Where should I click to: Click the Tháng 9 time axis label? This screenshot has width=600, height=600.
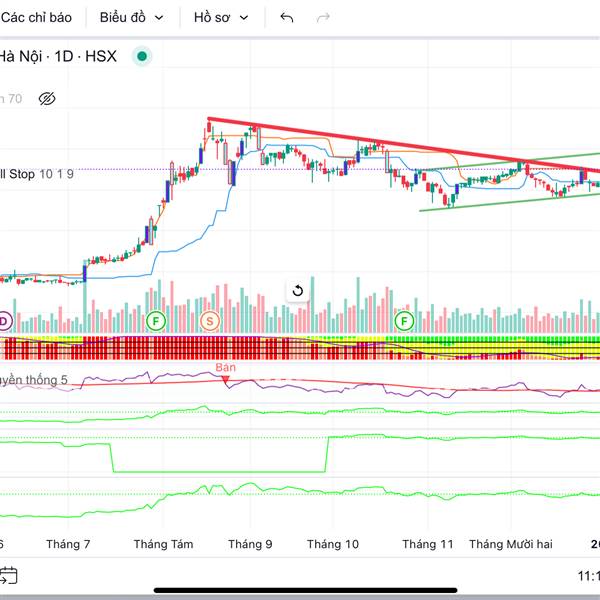(250, 544)
